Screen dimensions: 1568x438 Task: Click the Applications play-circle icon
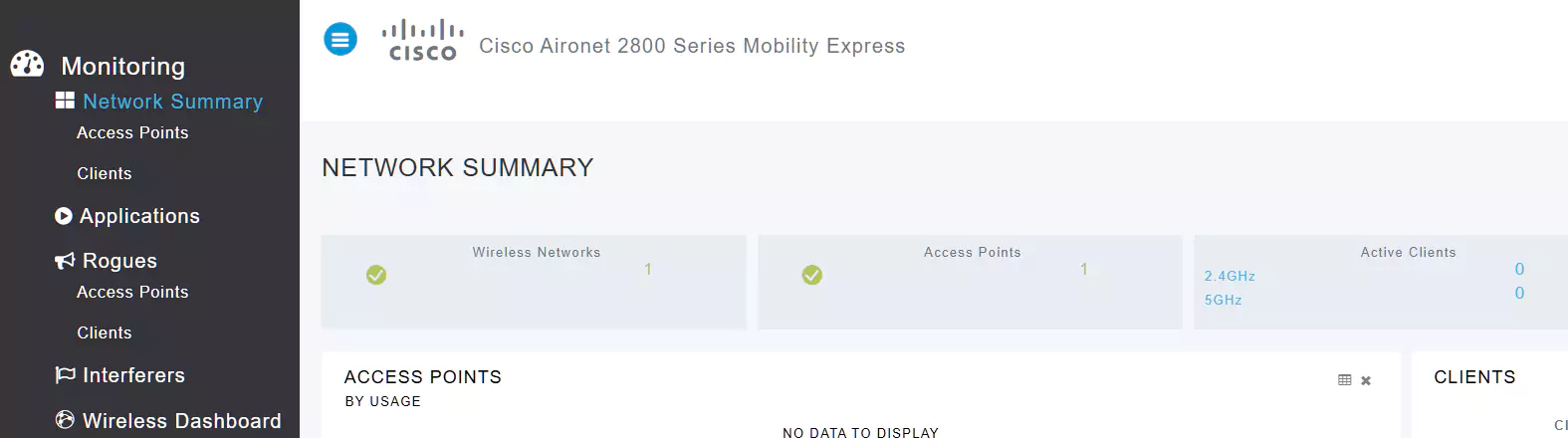pos(64,216)
